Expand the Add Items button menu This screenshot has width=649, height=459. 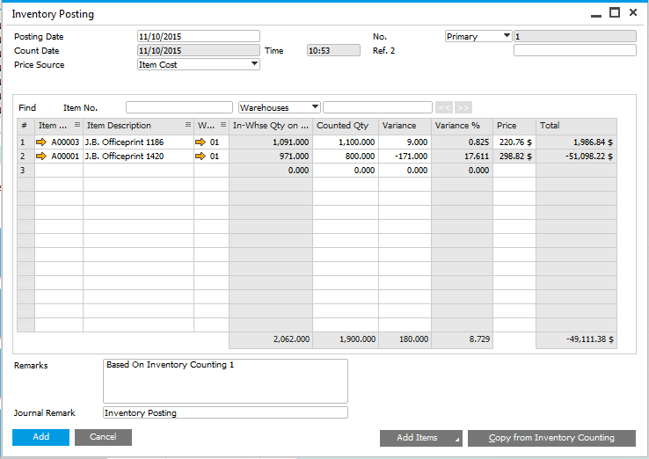click(x=457, y=440)
